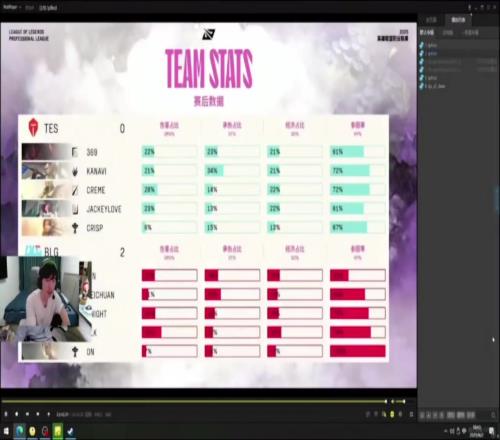Open the PotPlayer main menu dropdown
The image size is (500, 440).
coord(12,7)
